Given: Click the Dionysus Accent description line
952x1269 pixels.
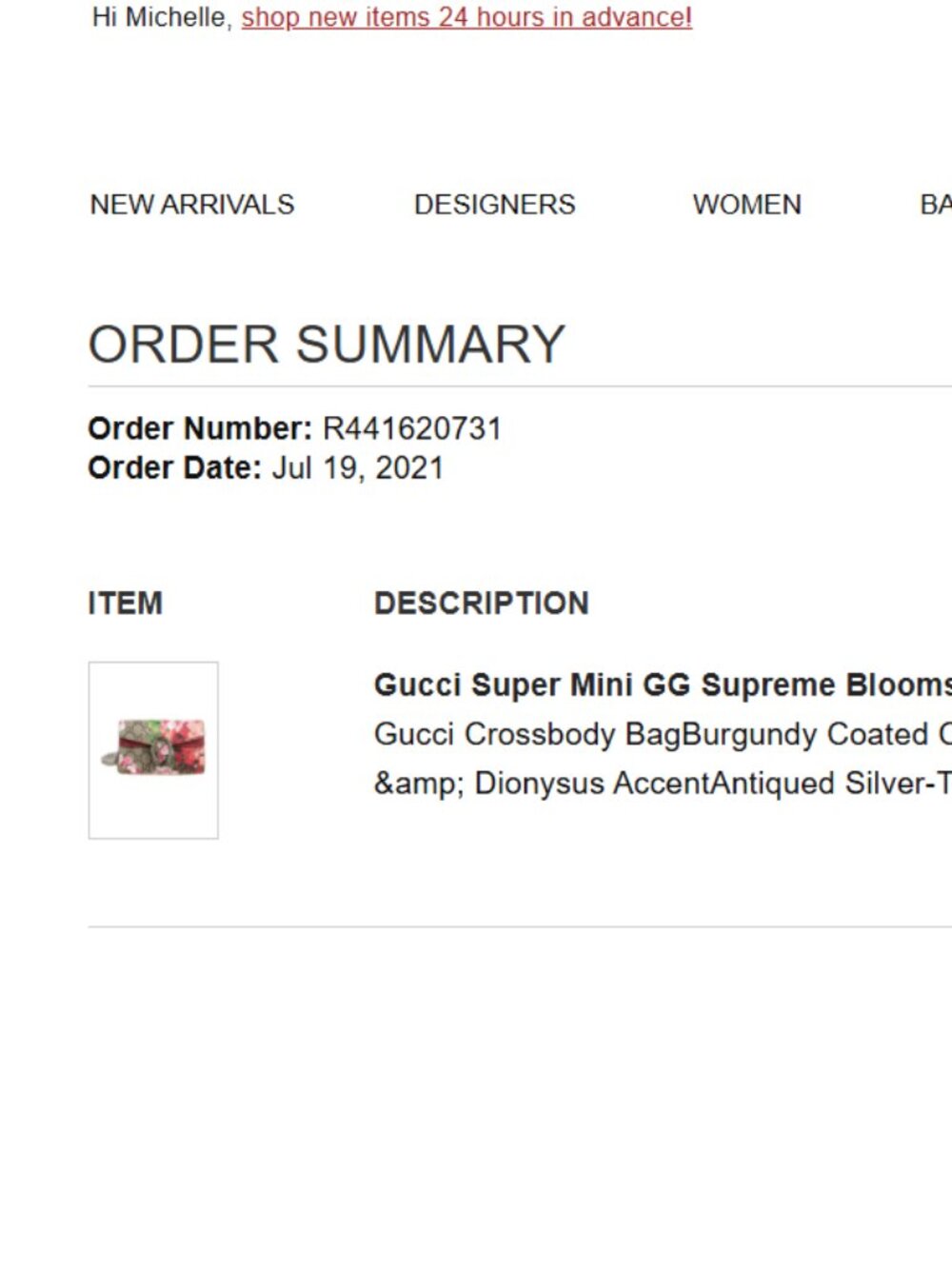Looking at the screenshot, I should click(663, 783).
